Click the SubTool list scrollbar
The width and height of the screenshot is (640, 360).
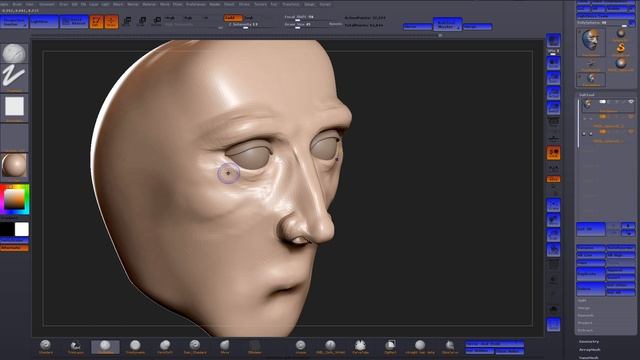578,124
